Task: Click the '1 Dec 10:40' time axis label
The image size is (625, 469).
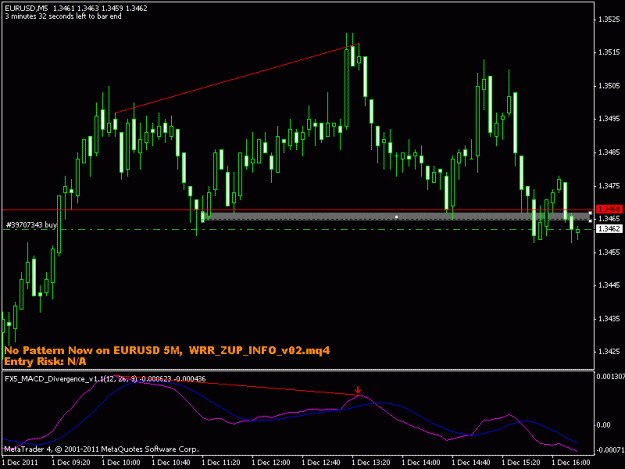Action: click(x=171, y=462)
